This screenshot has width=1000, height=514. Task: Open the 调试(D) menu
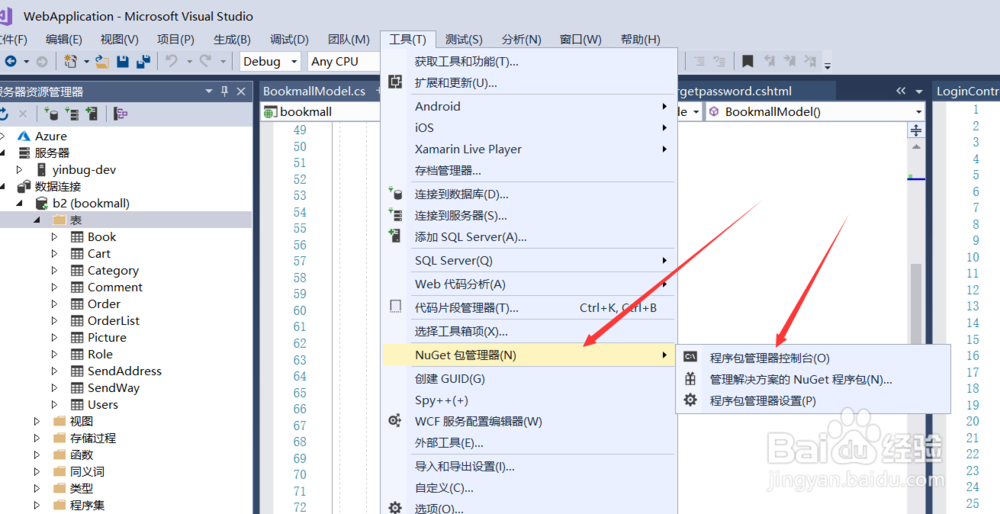point(289,39)
